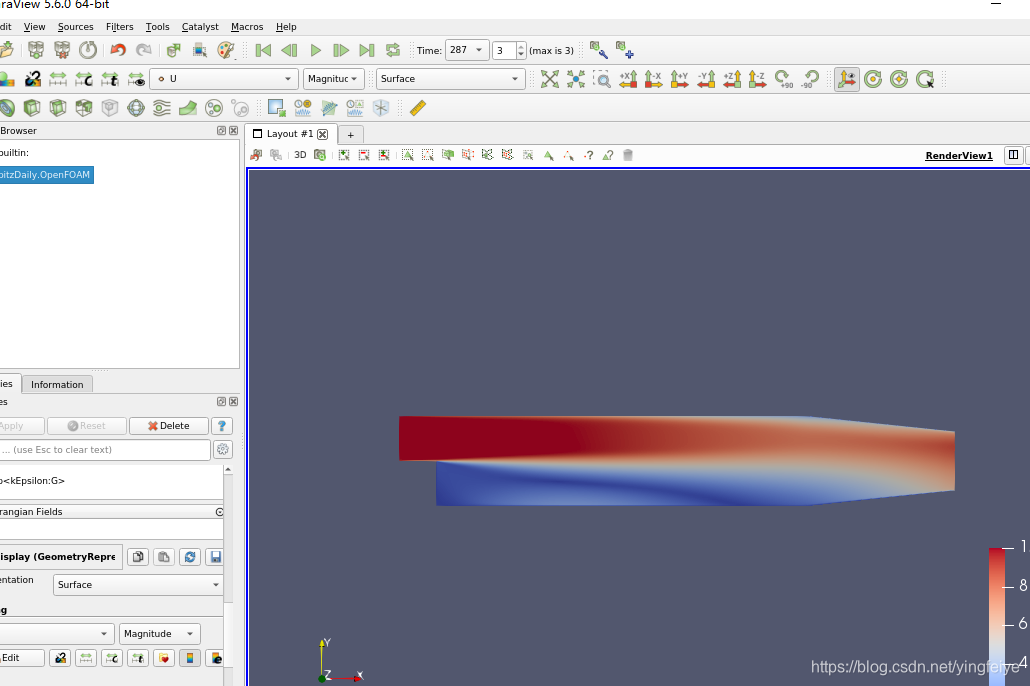Click the Delete button in Properties panel
This screenshot has width=1030, height=686.
[x=168, y=425]
